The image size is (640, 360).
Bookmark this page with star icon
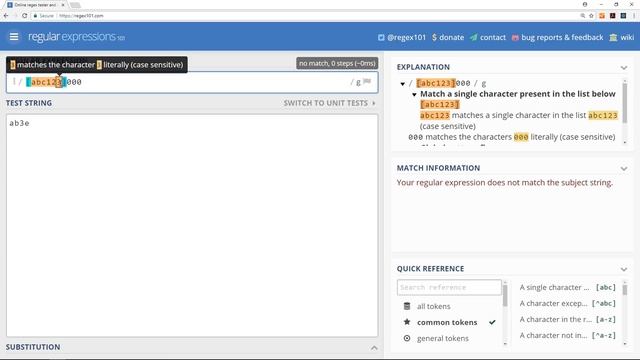(591, 16)
